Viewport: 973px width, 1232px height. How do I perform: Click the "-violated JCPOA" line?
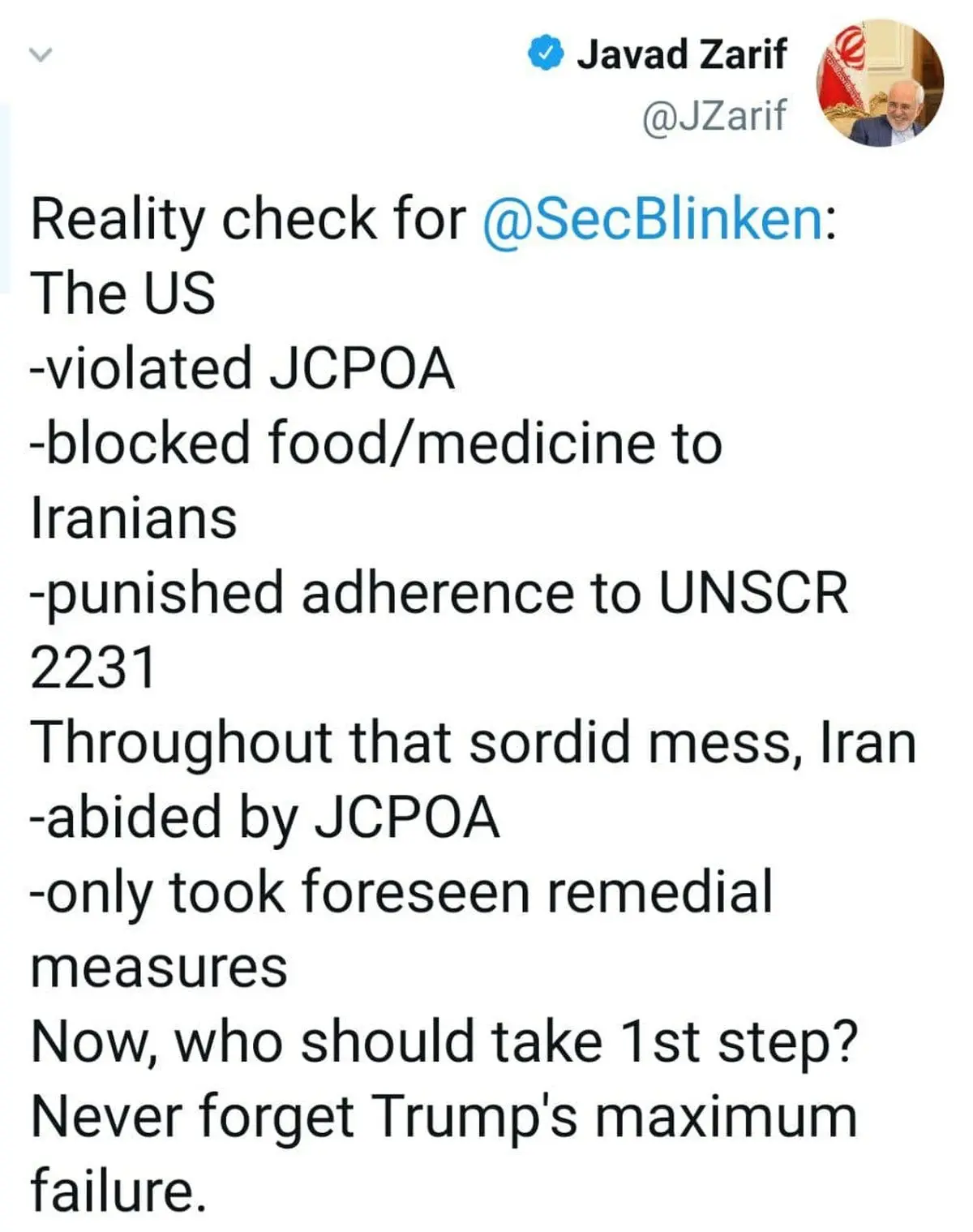(x=242, y=369)
